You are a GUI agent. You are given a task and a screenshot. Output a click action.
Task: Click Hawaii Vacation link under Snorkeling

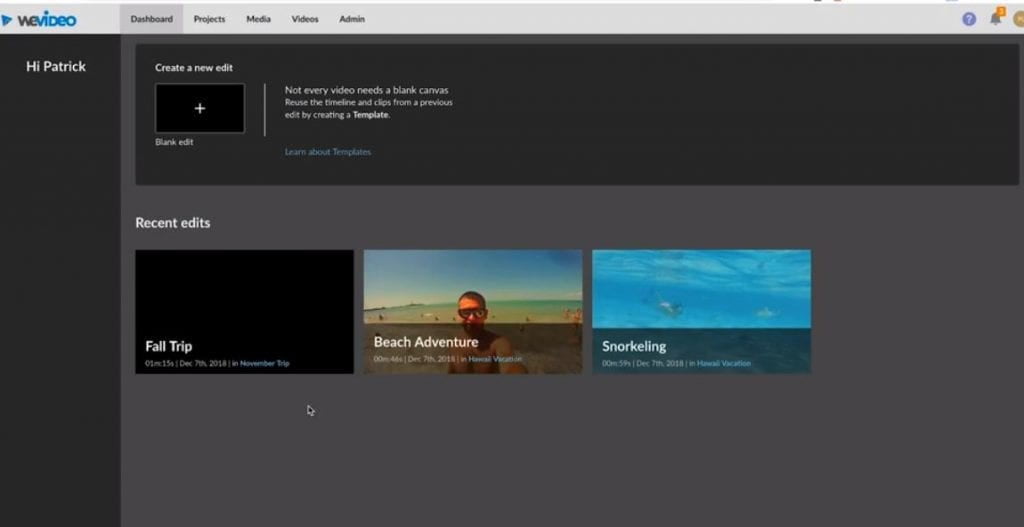tap(723, 363)
